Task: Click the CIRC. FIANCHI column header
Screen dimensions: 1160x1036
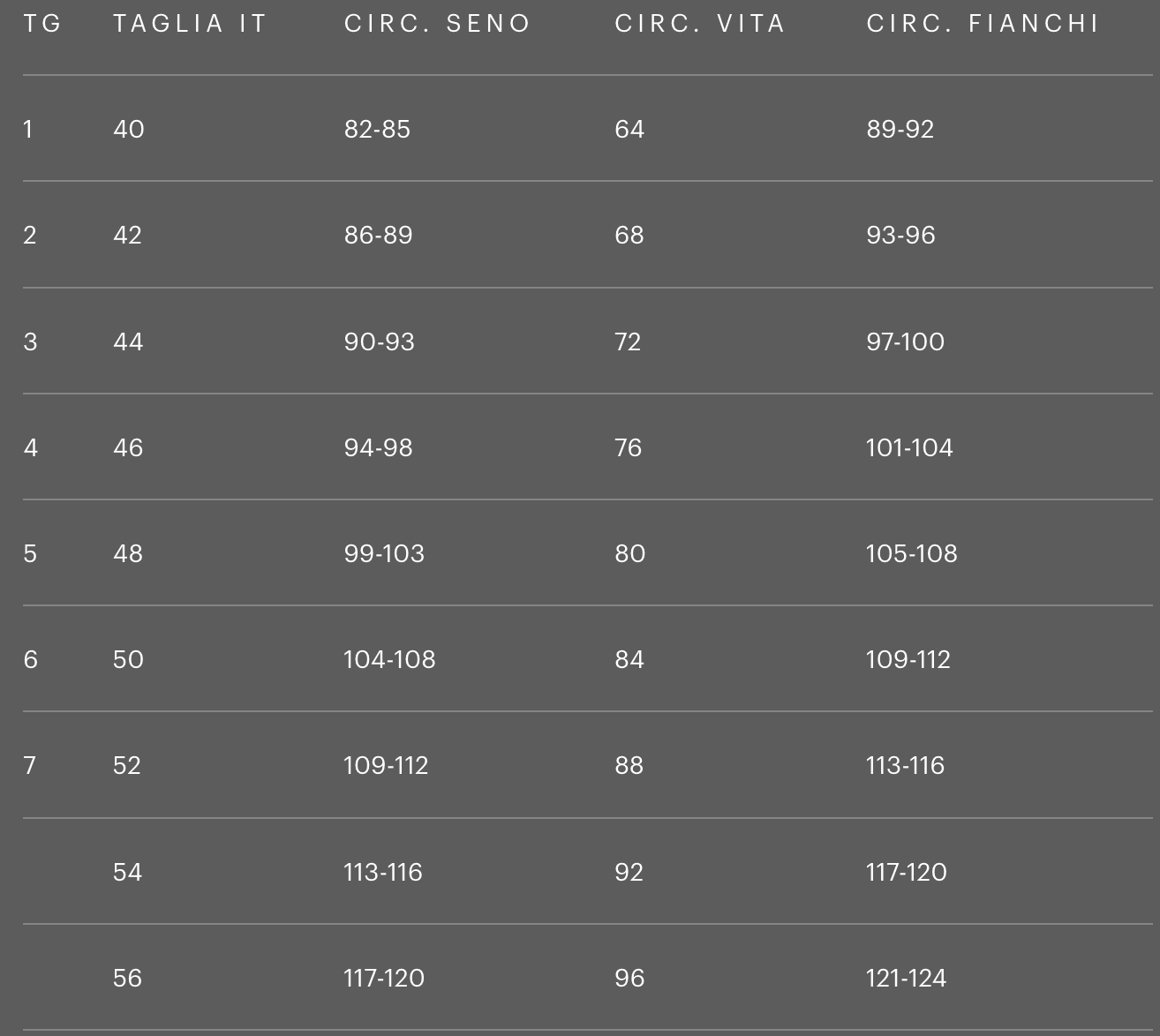Action: (x=983, y=24)
